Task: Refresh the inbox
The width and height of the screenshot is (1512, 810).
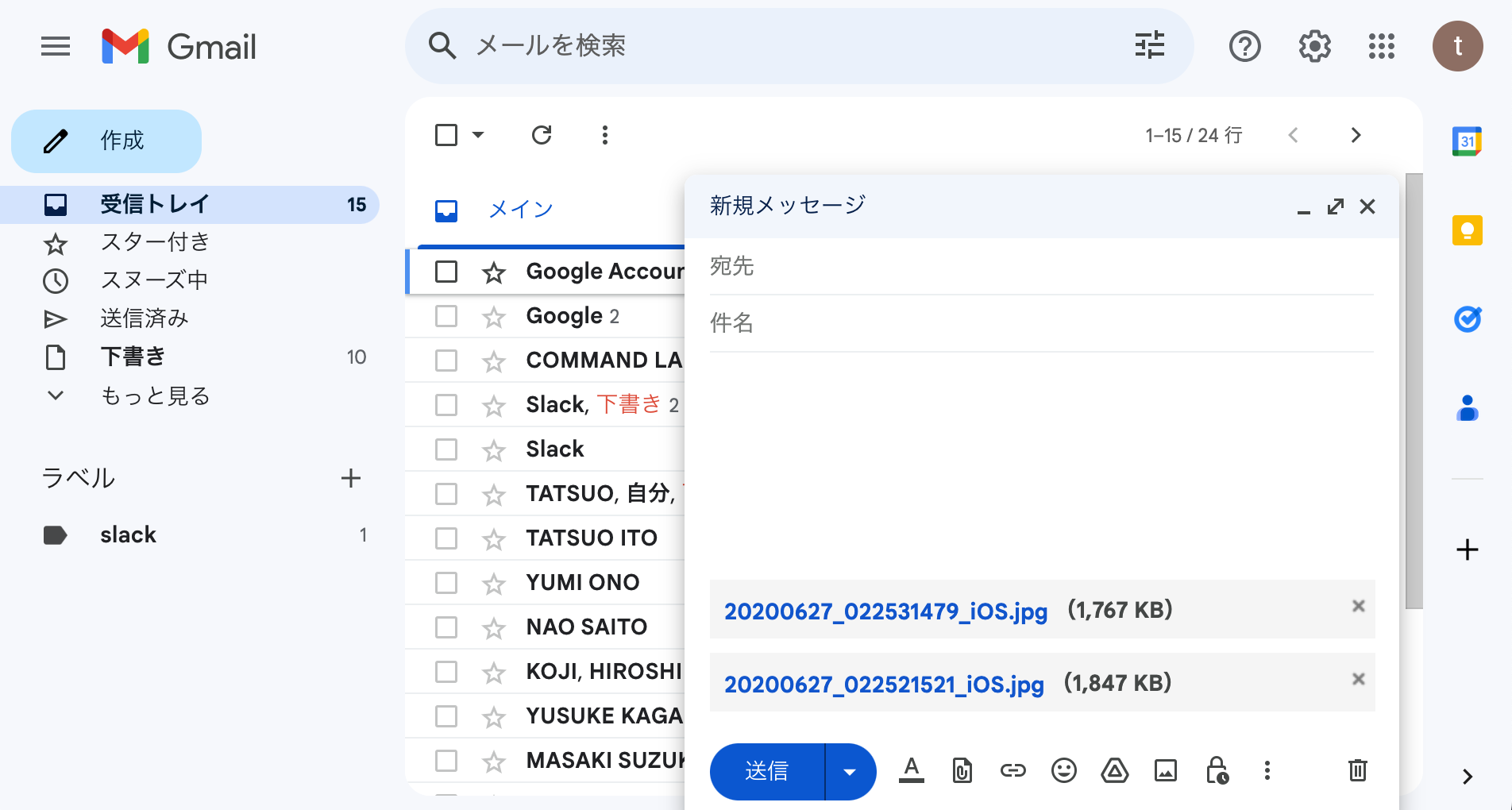Action: click(542, 135)
